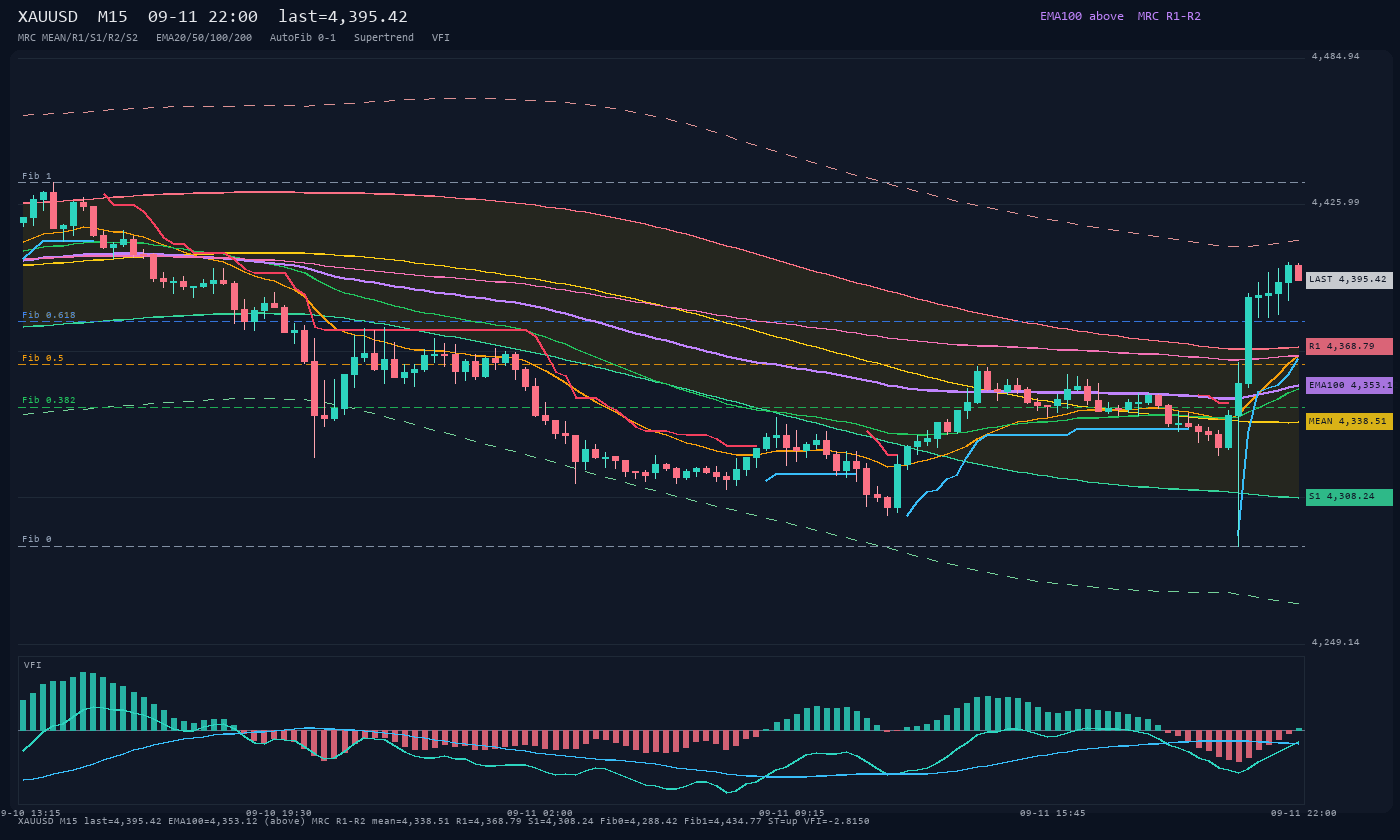Click the 09-10 19:30 time axis label
This screenshot has height=840, width=1400.
click(279, 813)
